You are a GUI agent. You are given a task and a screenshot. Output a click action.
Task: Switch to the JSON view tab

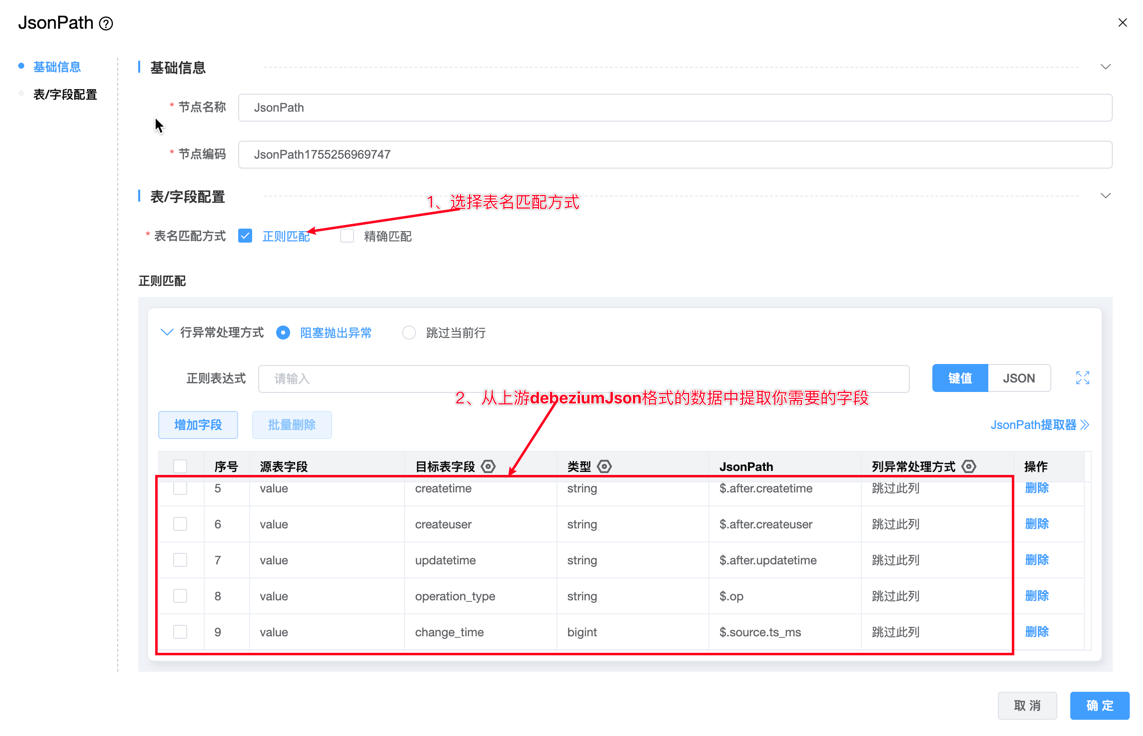(x=1018, y=378)
